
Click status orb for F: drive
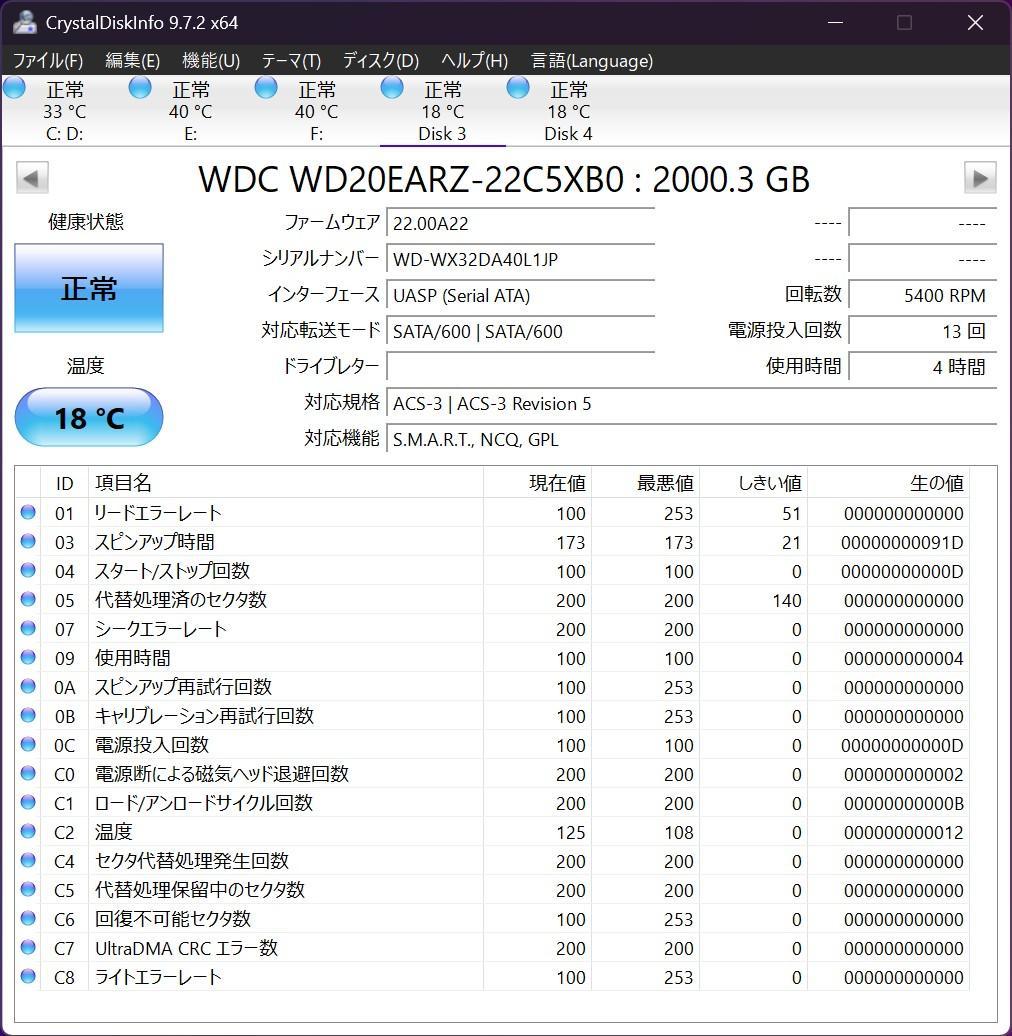point(266,88)
